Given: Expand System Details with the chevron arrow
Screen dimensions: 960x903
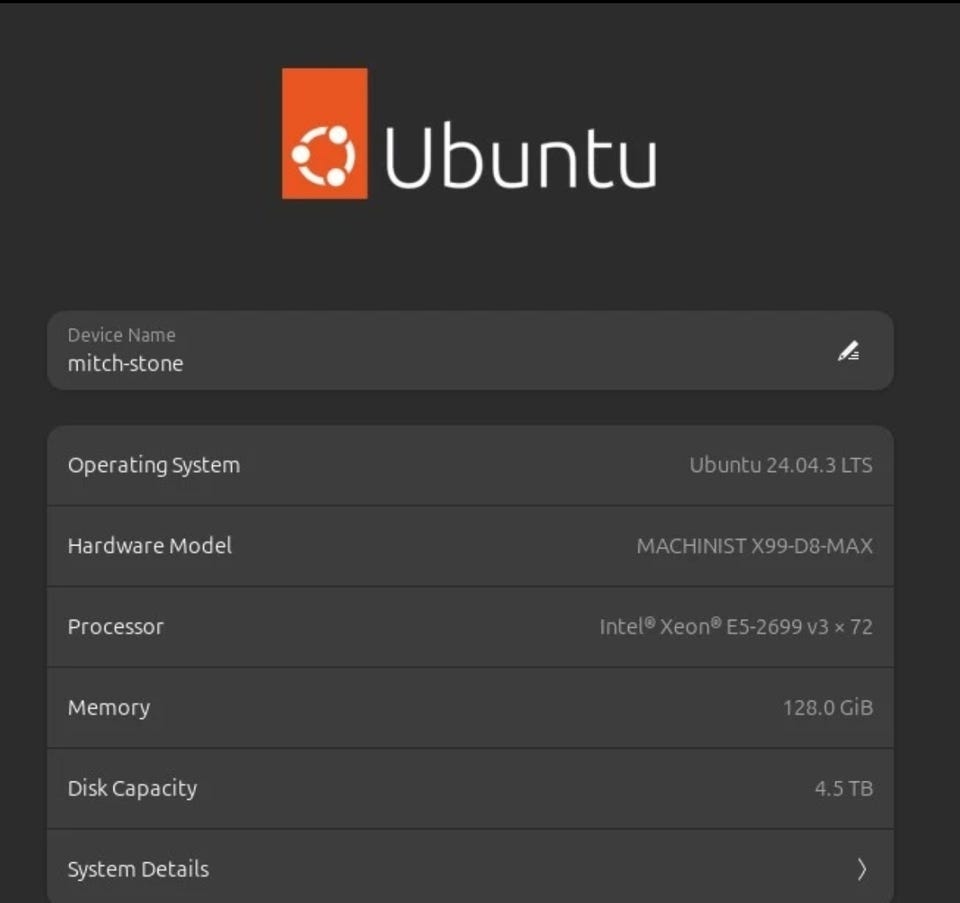Looking at the screenshot, I should 861,869.
